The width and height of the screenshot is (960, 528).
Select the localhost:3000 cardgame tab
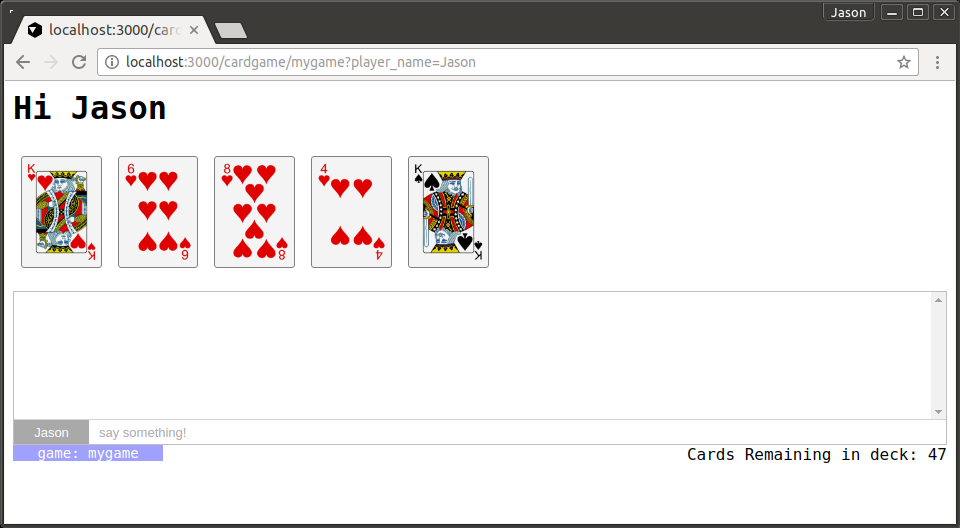(114, 30)
